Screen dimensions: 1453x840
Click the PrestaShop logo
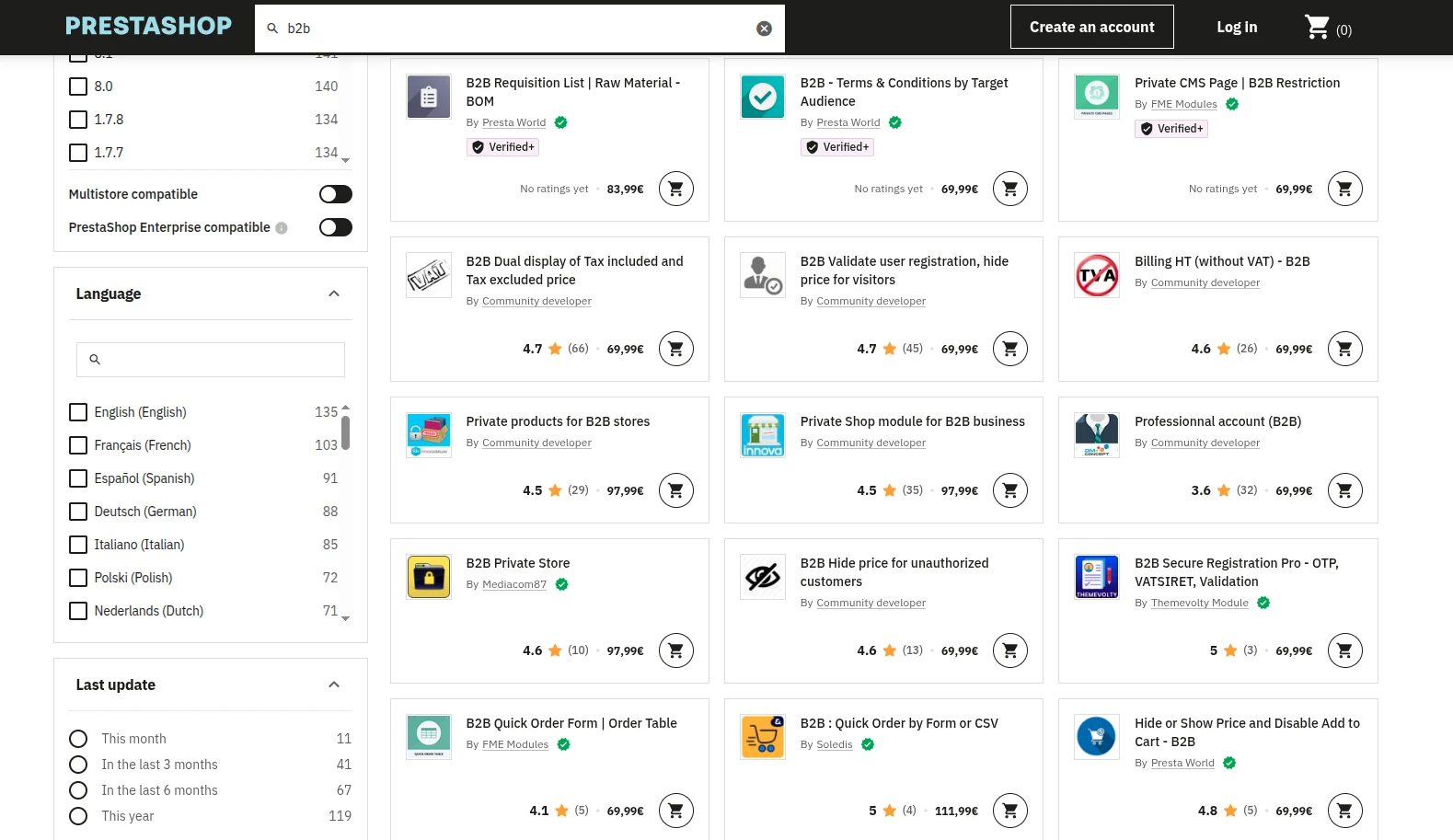tap(149, 26)
